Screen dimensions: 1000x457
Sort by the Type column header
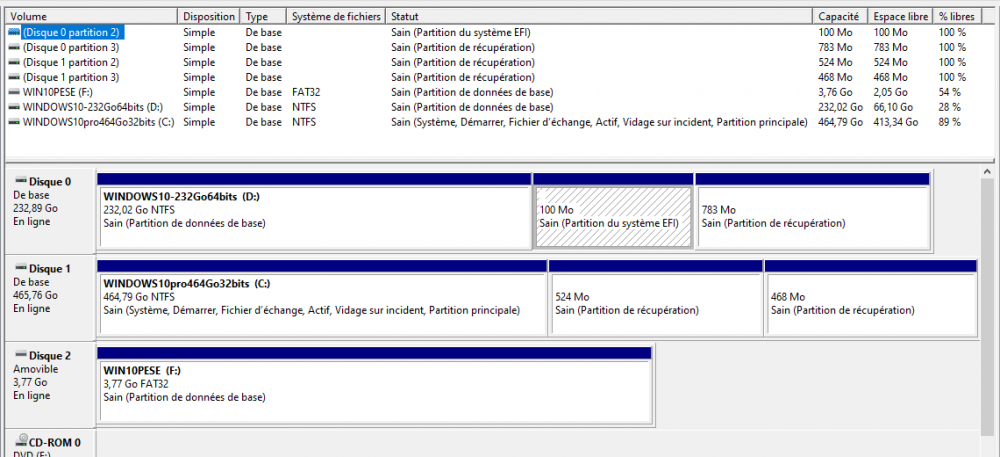(263, 17)
